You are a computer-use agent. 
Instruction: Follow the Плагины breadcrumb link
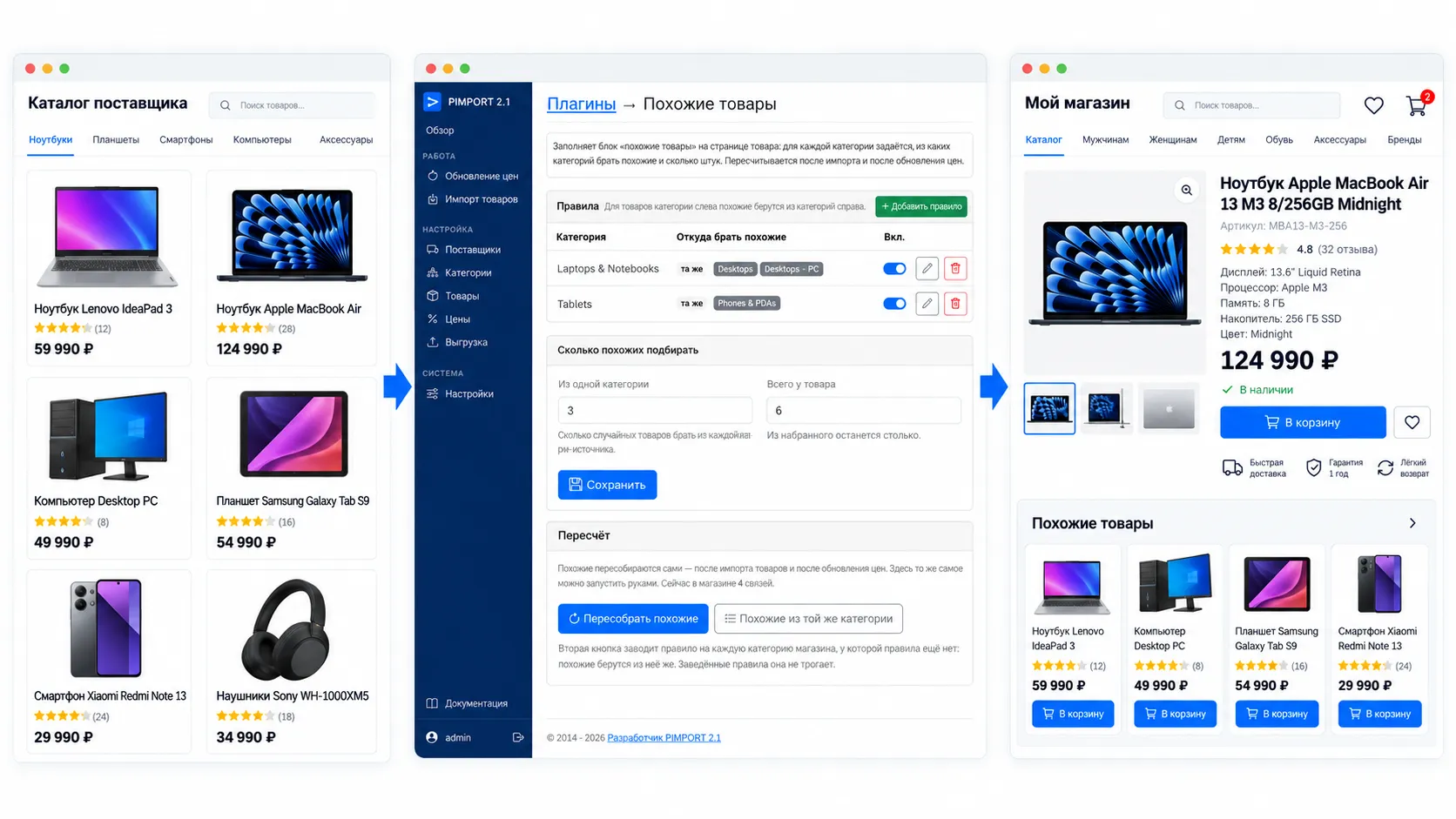[581, 104]
